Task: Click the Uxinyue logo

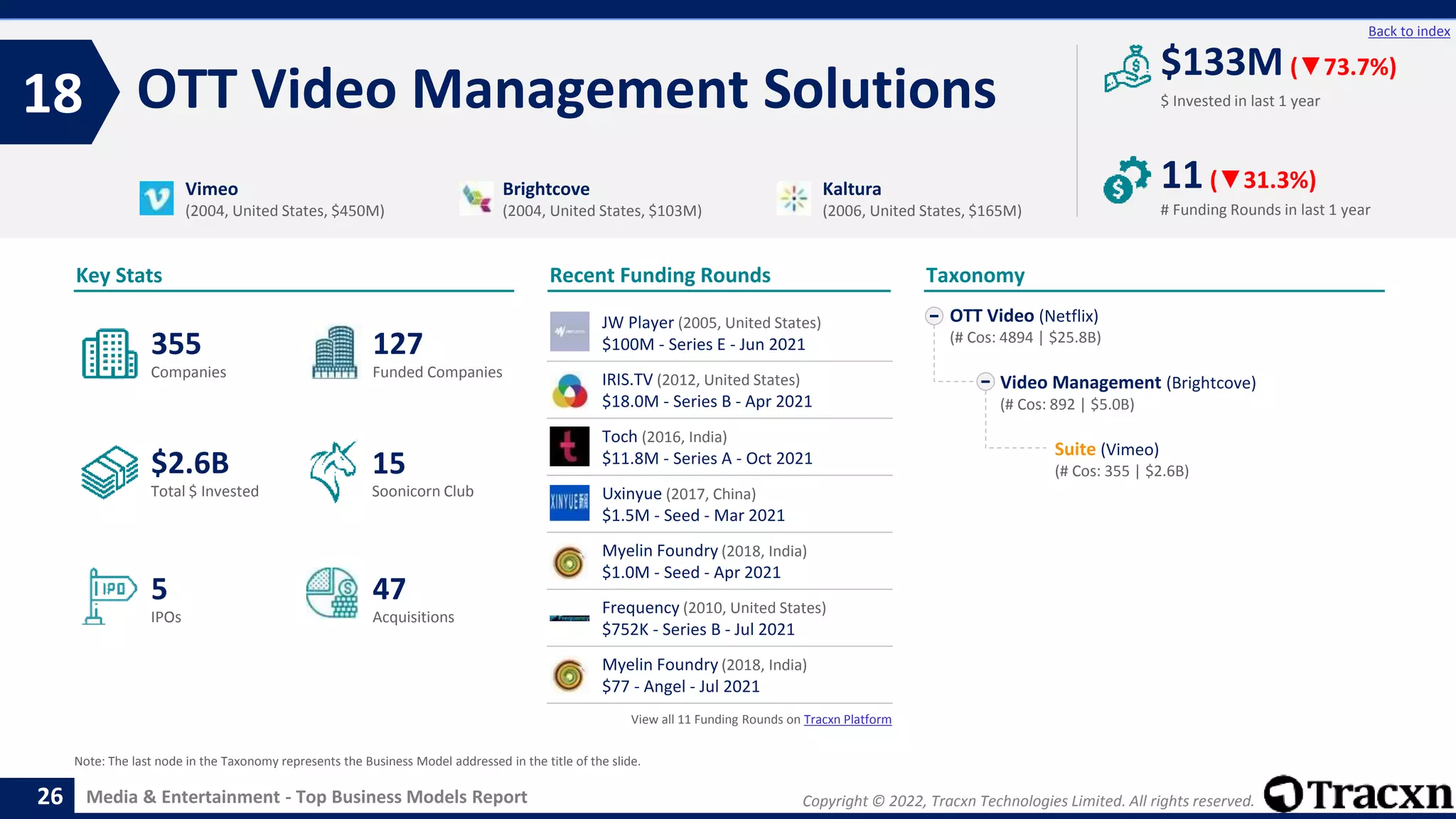Action: tap(569, 503)
